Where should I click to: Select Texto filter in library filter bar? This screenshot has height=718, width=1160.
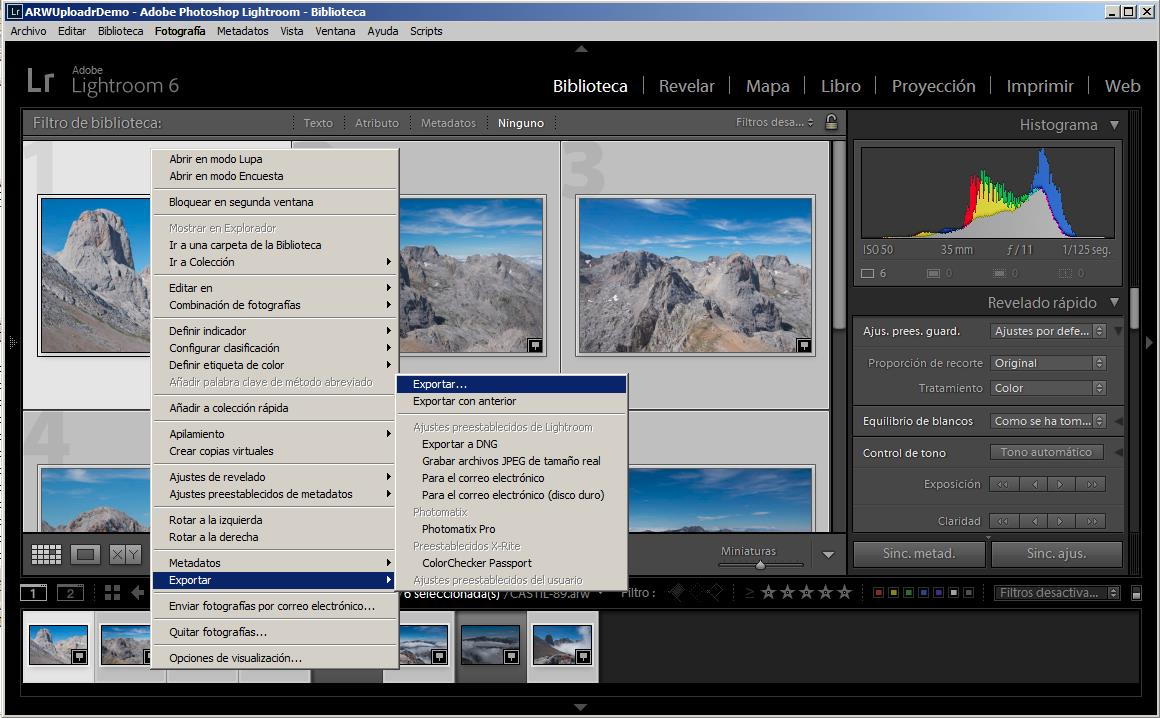coord(318,123)
